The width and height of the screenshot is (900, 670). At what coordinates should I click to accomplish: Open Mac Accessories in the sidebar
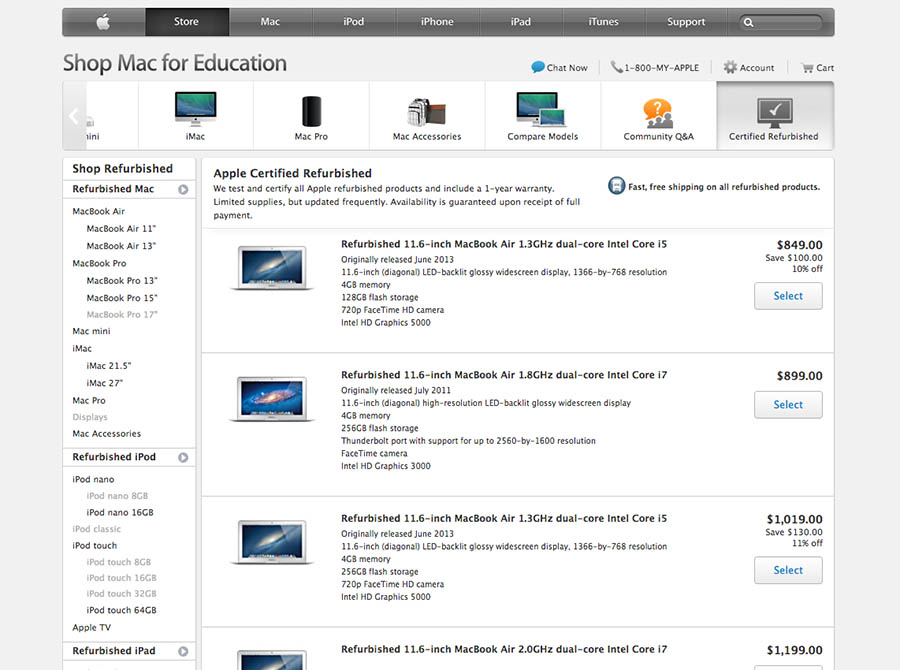pos(107,433)
